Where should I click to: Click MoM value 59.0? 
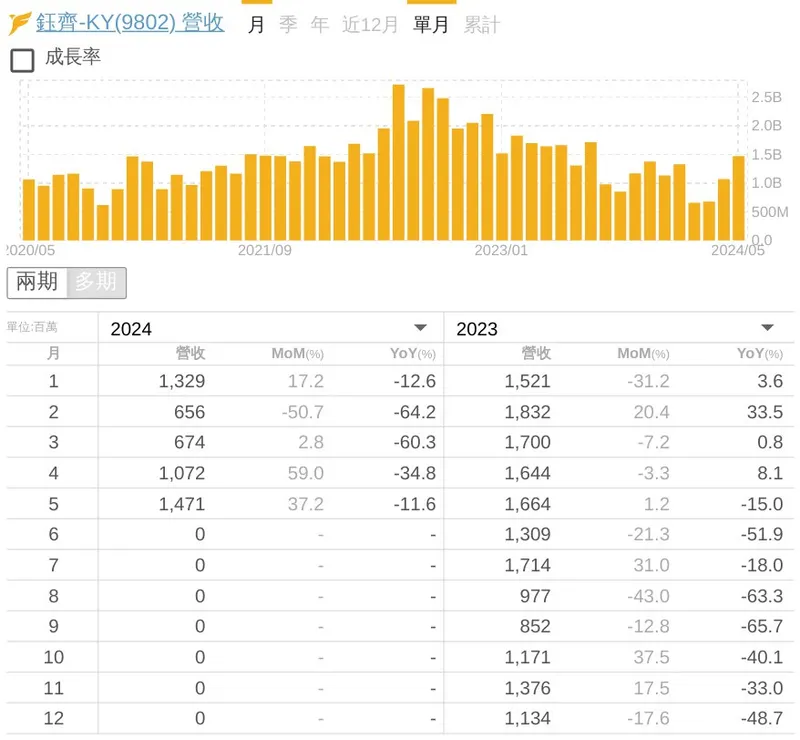tap(306, 473)
